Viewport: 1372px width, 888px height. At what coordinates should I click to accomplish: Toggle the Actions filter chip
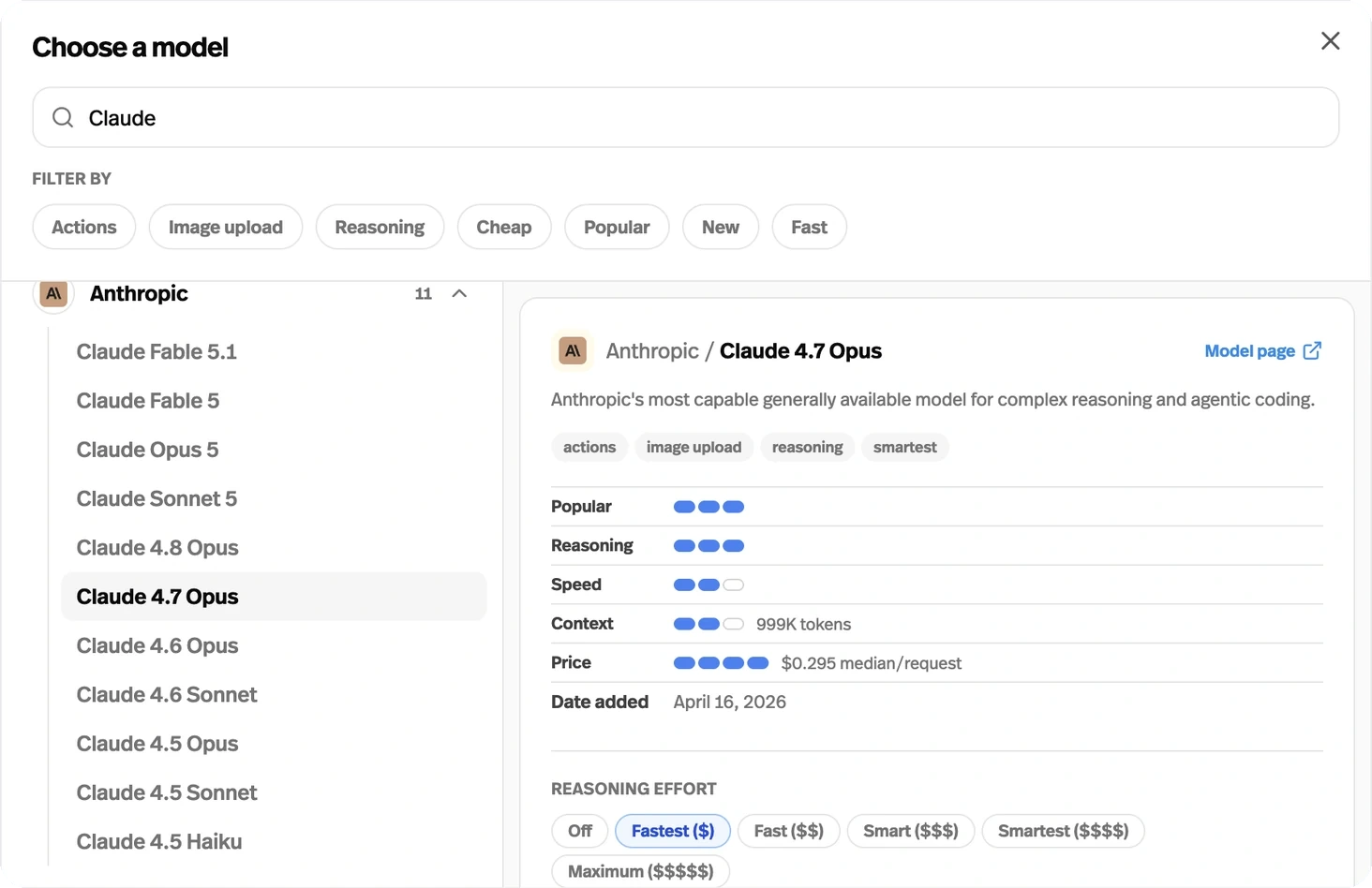(84, 227)
